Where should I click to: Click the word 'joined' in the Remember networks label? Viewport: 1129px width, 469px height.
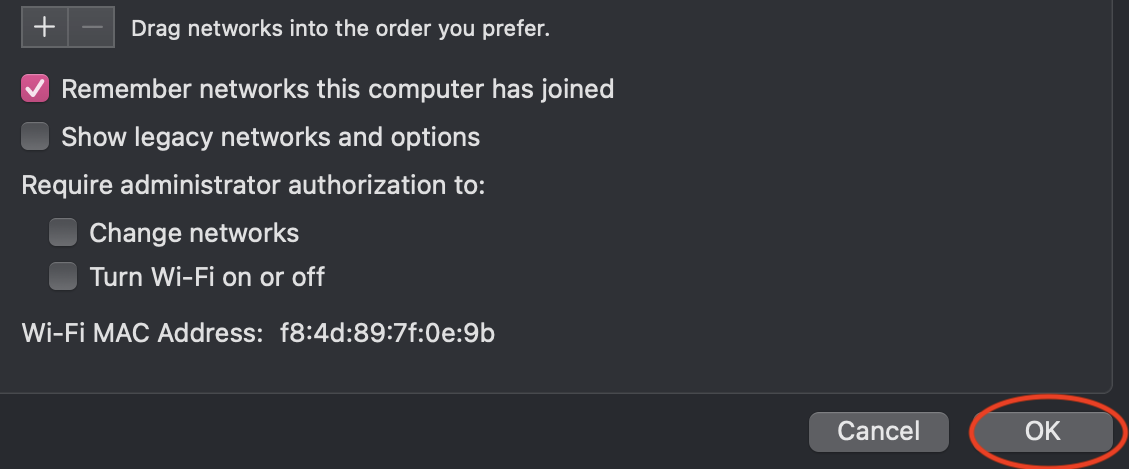click(x=577, y=89)
